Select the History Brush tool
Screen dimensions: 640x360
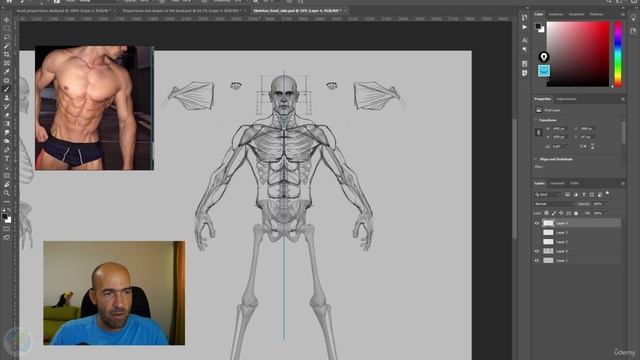click(x=7, y=107)
